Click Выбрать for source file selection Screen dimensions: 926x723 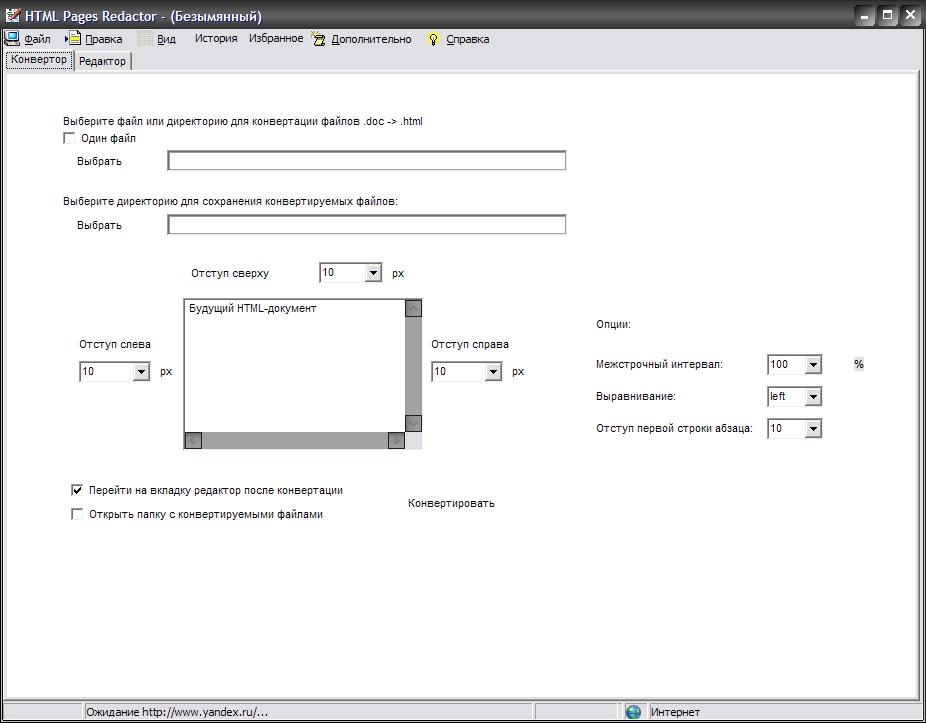[99, 161]
